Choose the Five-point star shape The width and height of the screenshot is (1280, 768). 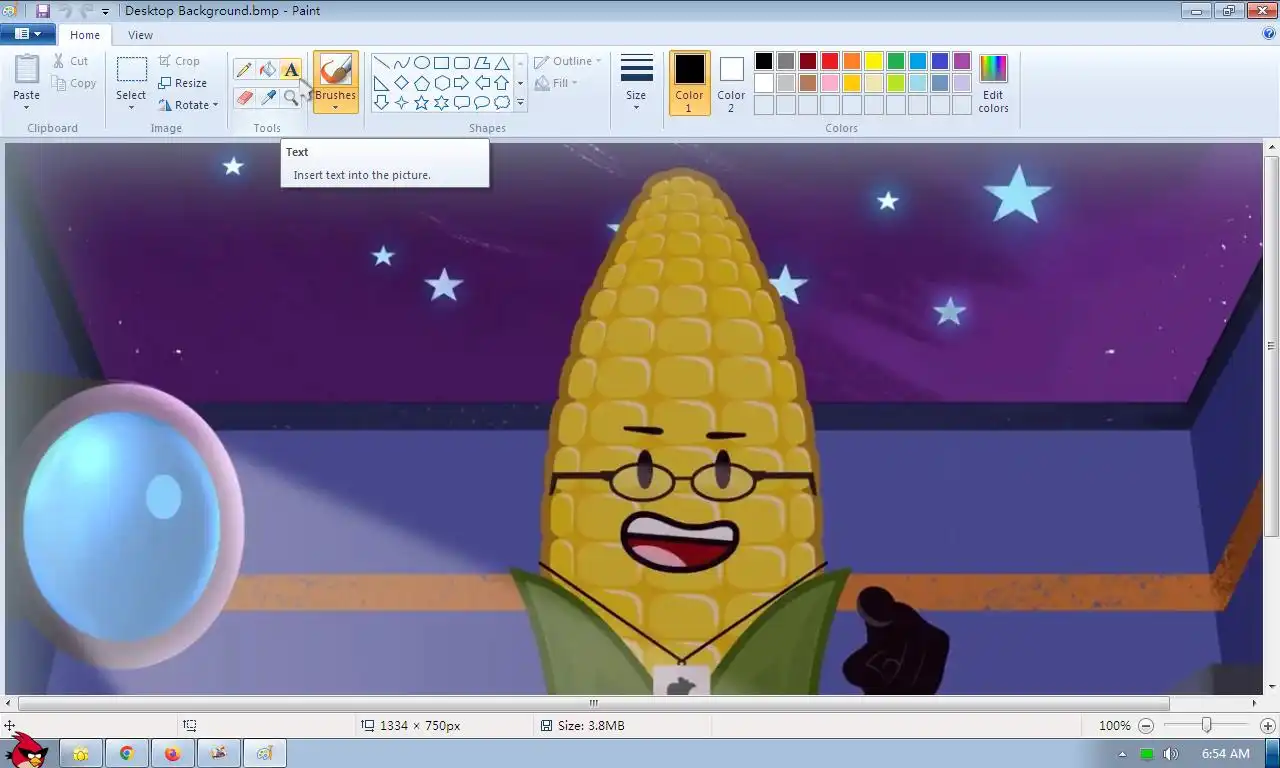(421, 102)
